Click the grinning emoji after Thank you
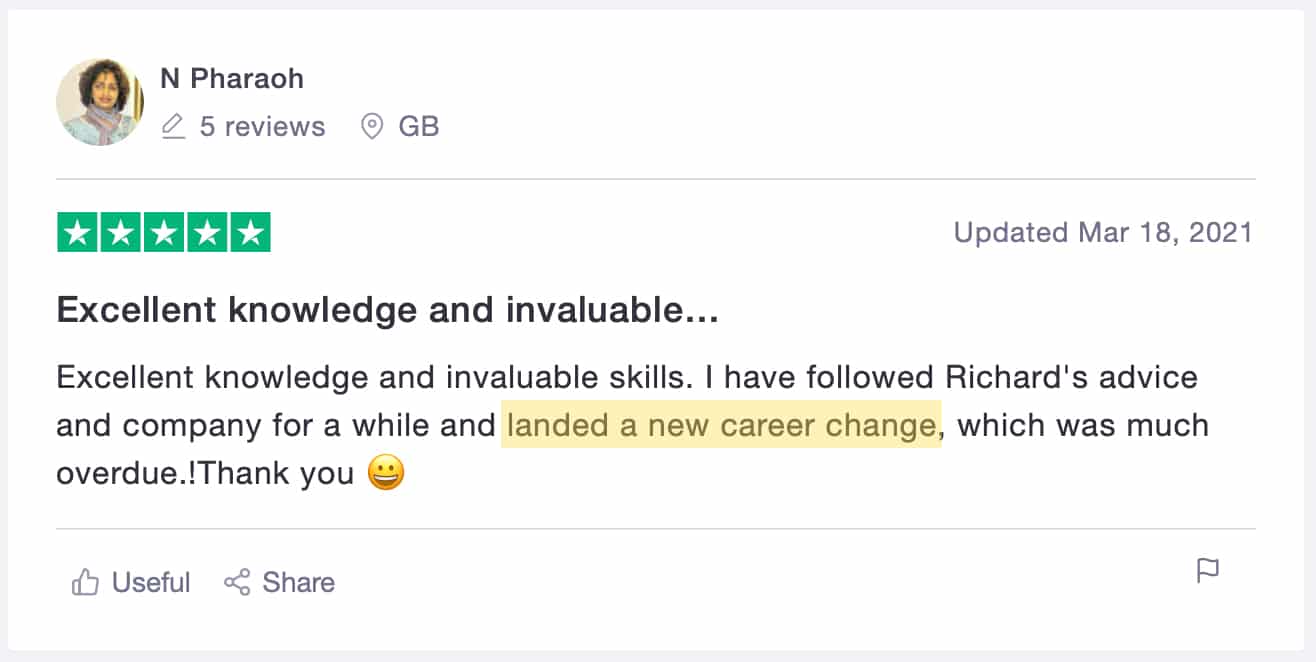The height and width of the screenshot is (662, 1316). coord(386,472)
